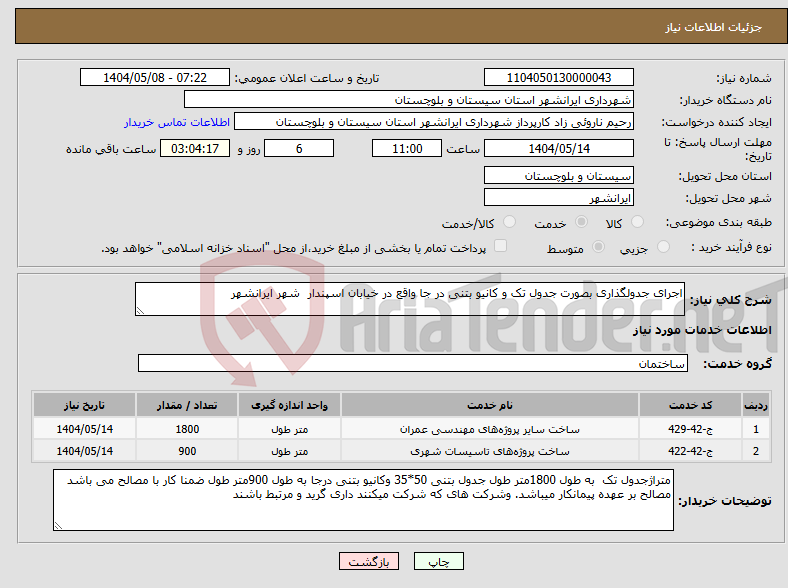Click the unit cell متر طول in row 1
This screenshot has height=588, width=788.
pos(289,429)
